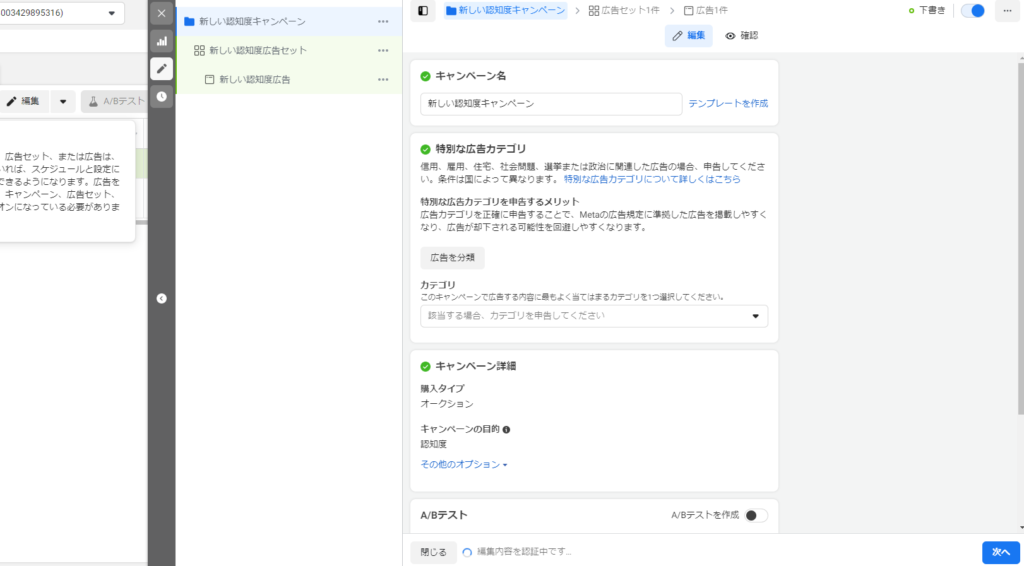Viewport: 1024px width, 566px height.
Task: Open more options for 新しい認知度広告セット
Action: pyautogui.click(x=383, y=50)
